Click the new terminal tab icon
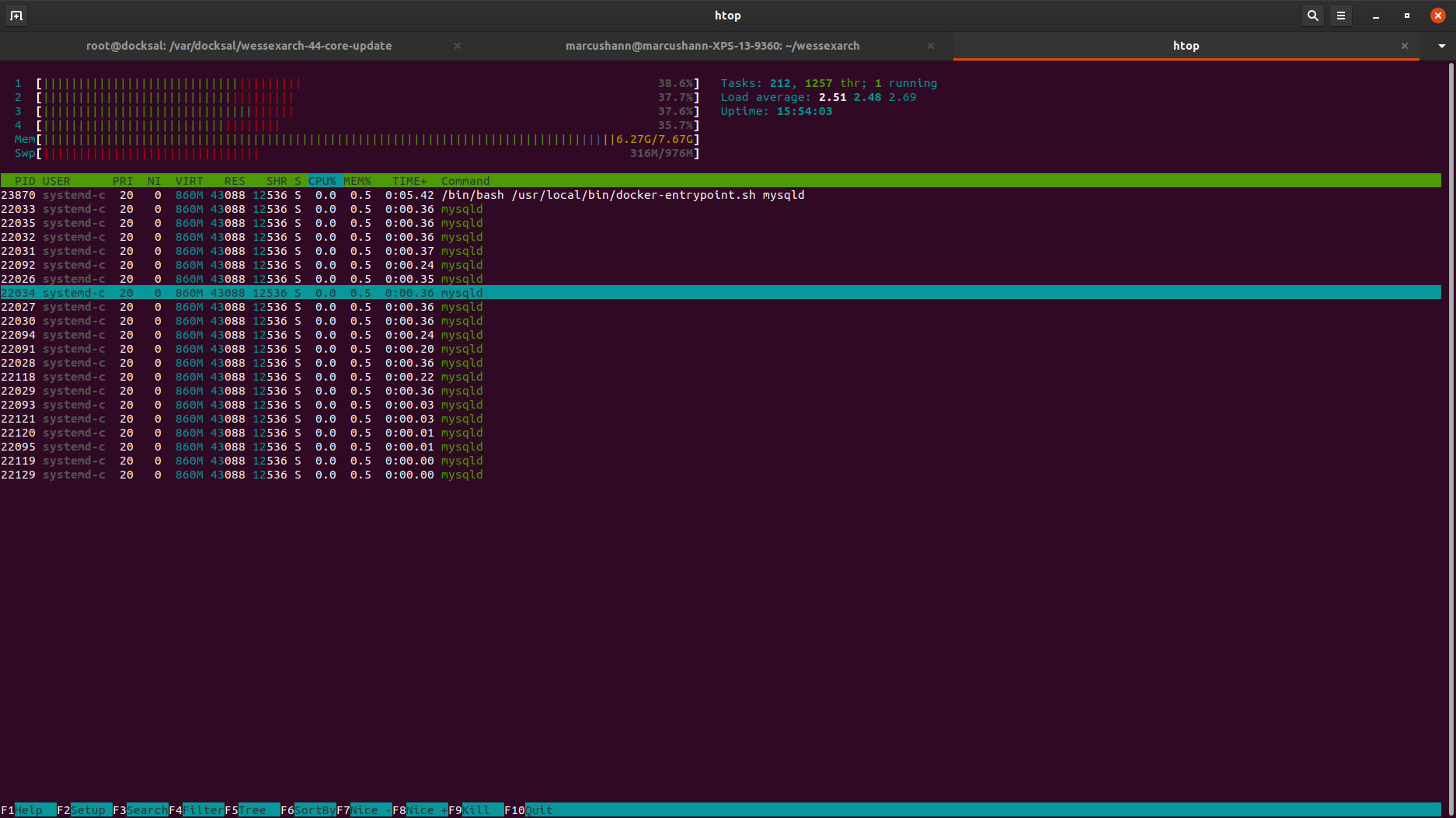Image resolution: width=1456 pixels, height=818 pixels. tap(16, 16)
